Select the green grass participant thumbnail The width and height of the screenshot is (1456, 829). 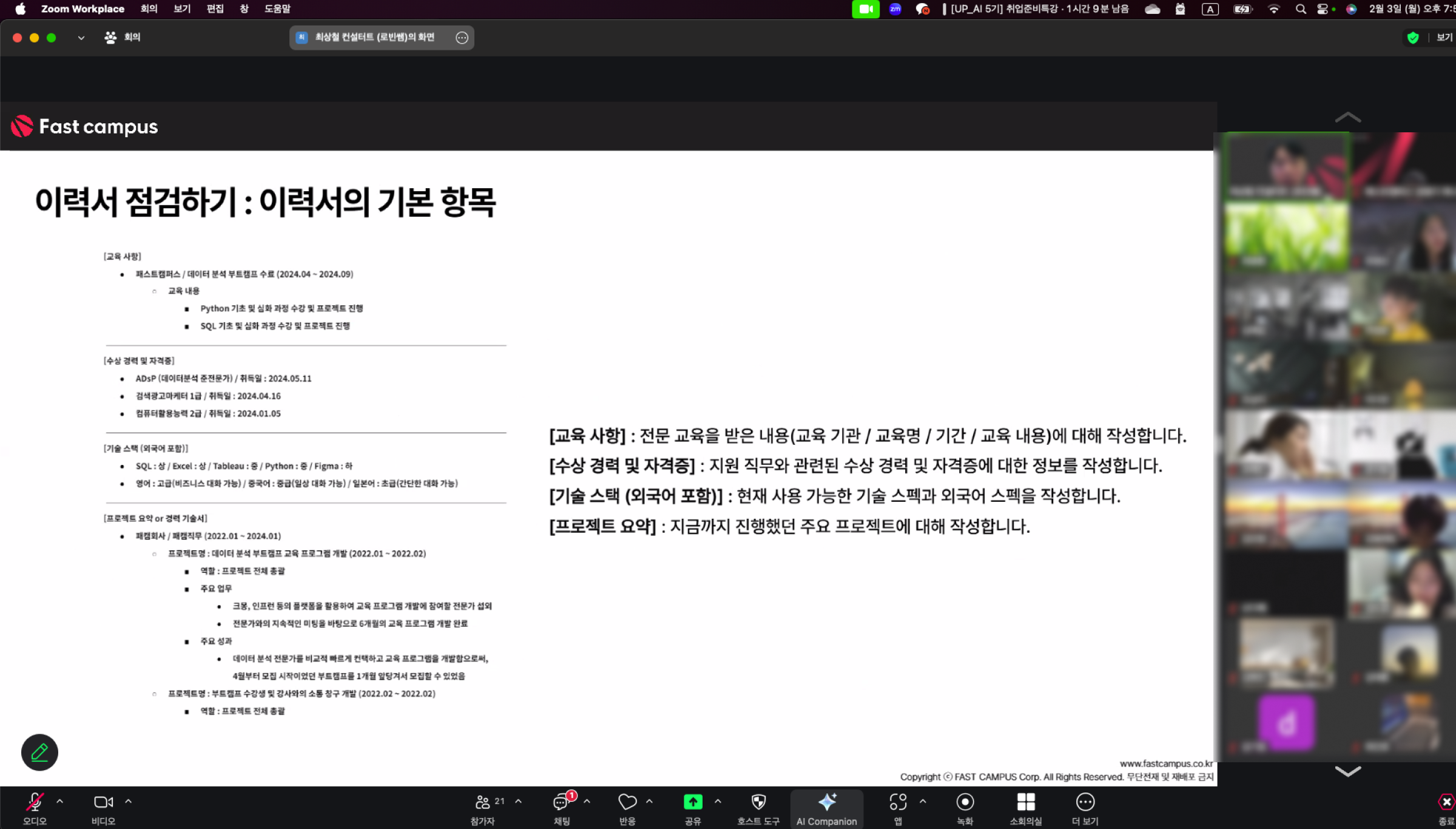point(1286,237)
